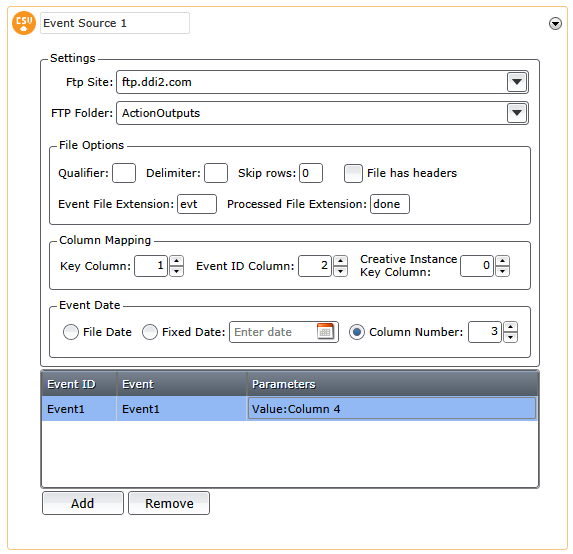Click the Parameters column header
573x554 pixels.
pyautogui.click(x=392, y=384)
